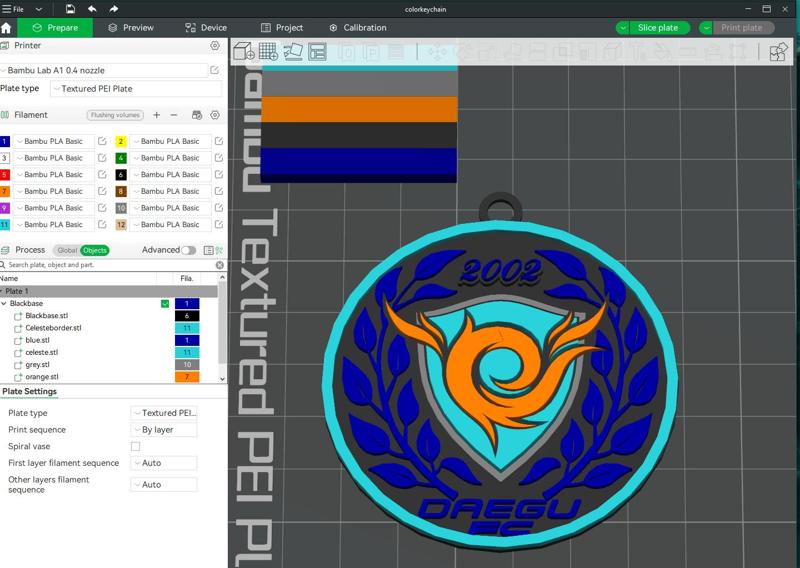Open First layer filament sequence dropdown
This screenshot has width=800, height=568.
[x=164, y=463]
